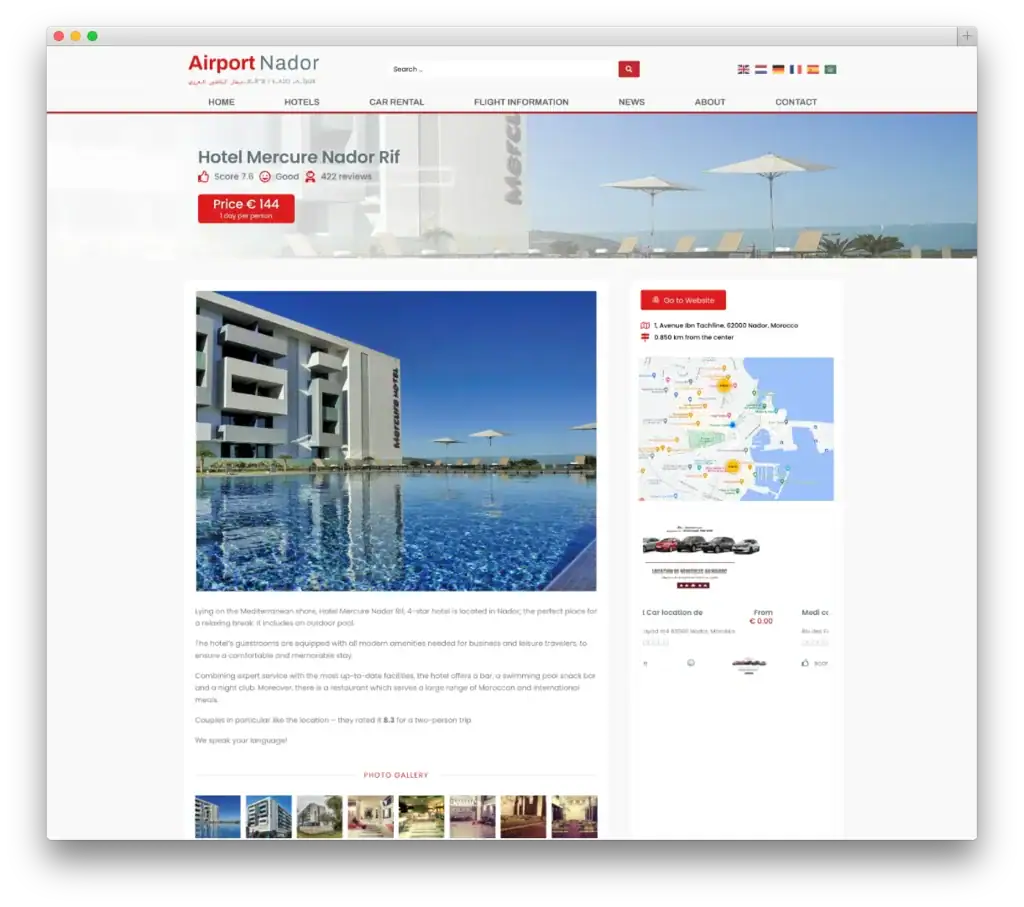1024x907 pixels.
Task: Click the € 0.00 price text
Action: tap(761, 621)
